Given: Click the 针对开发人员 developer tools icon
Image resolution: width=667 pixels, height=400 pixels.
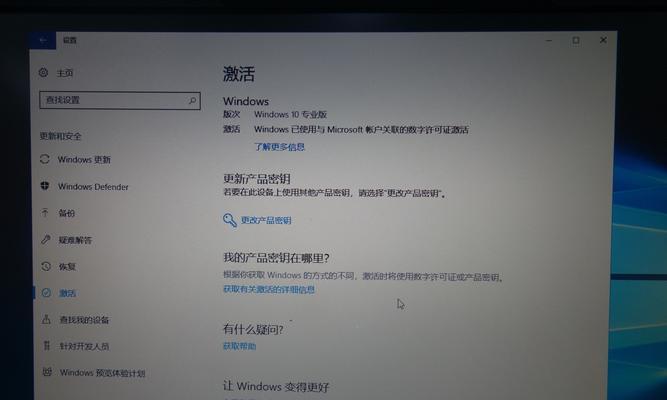Looking at the screenshot, I should 47,346.
